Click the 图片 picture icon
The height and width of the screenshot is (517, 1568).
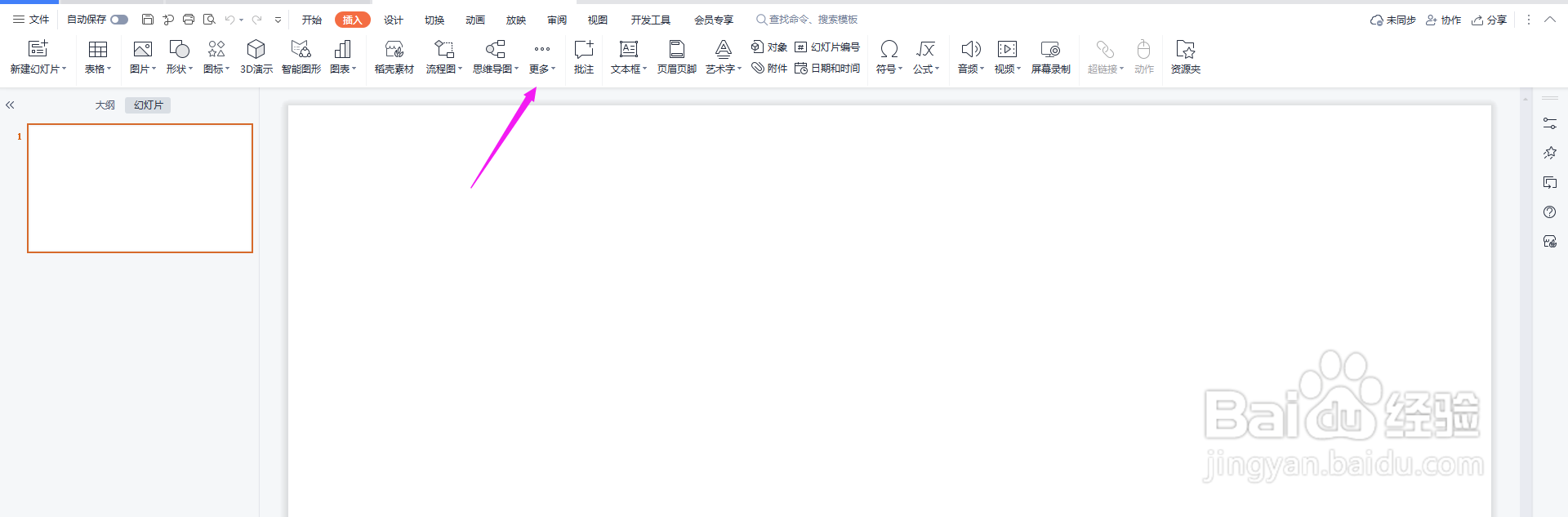143,49
